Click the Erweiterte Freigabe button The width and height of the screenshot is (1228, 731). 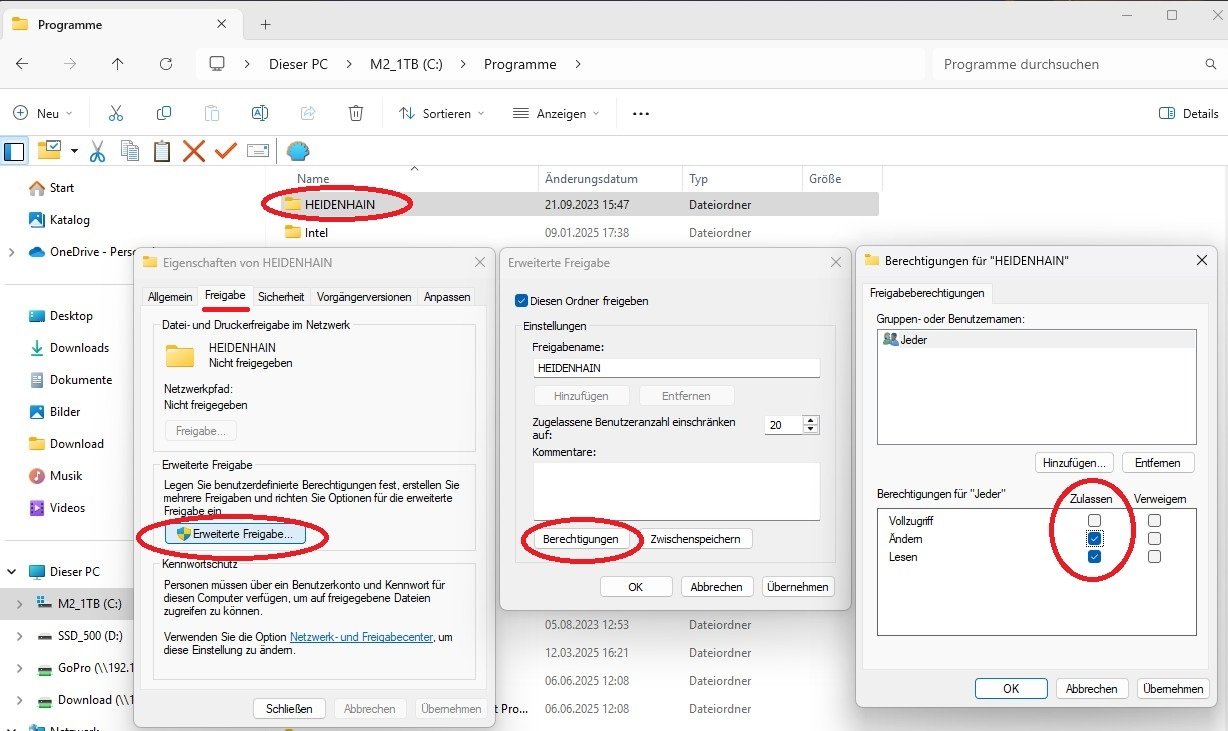click(x=235, y=534)
